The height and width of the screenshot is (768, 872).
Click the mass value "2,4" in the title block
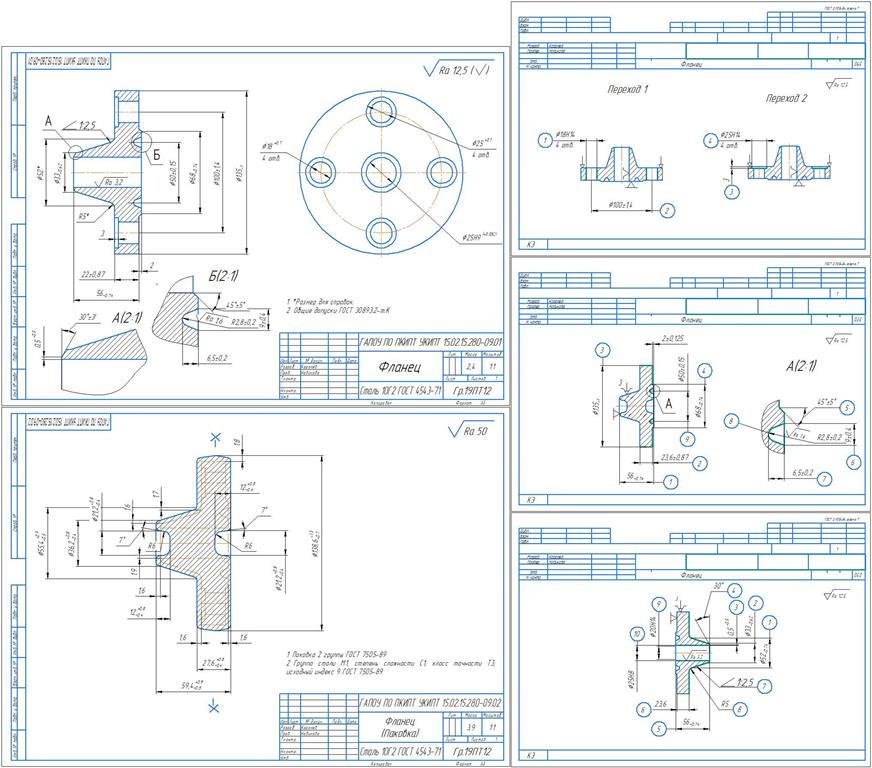[470, 366]
